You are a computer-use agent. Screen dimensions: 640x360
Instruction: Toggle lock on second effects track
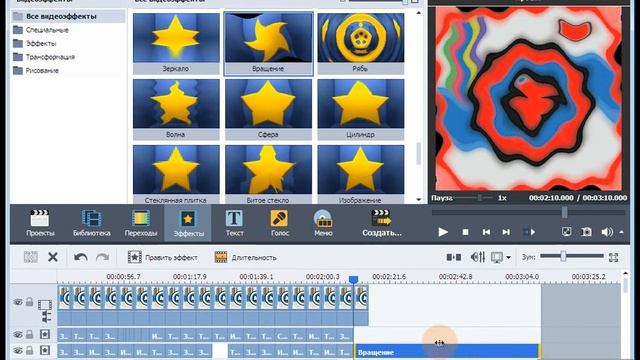click(29, 350)
